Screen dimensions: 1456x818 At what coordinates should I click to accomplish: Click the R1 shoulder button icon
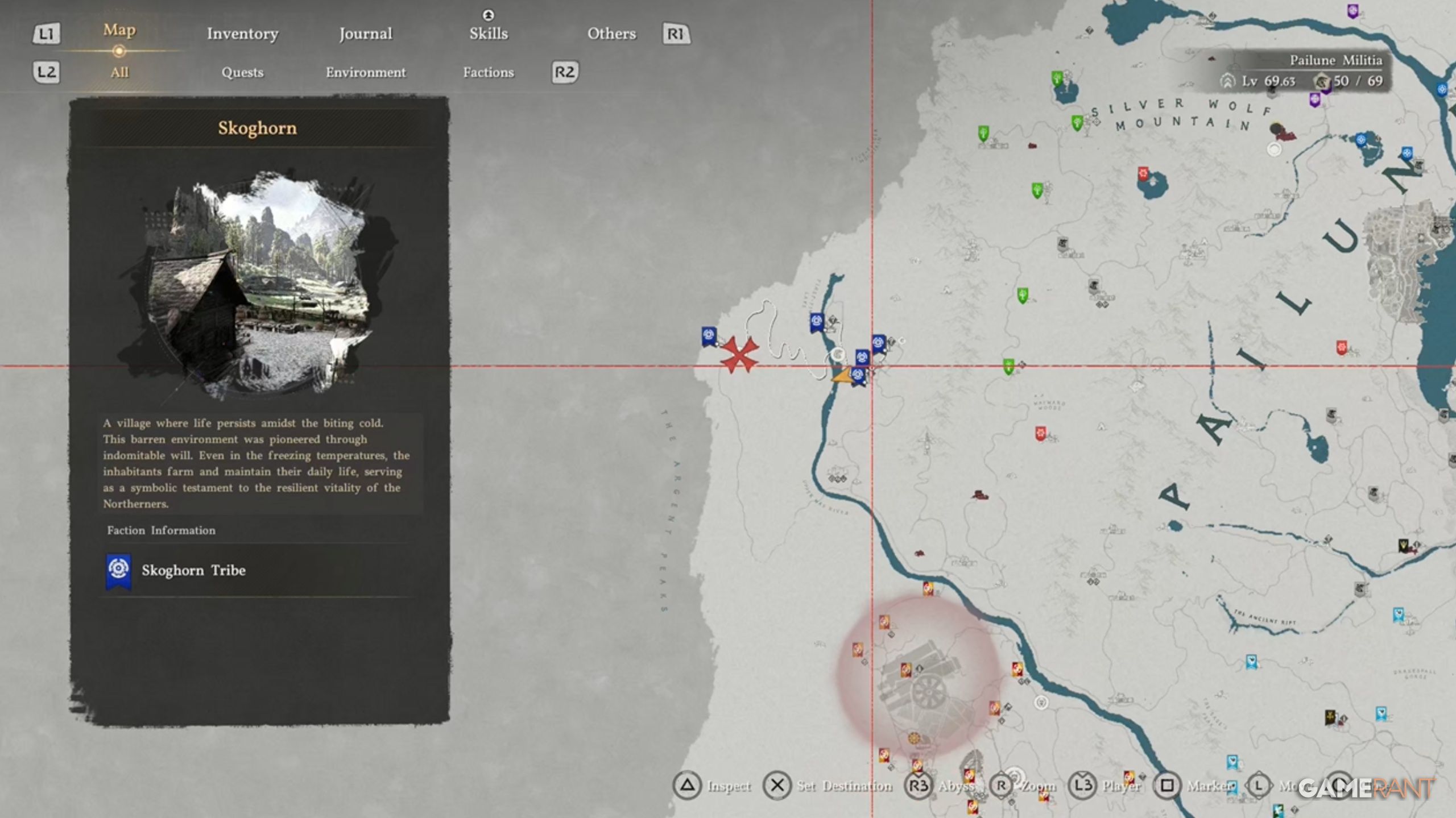676,34
